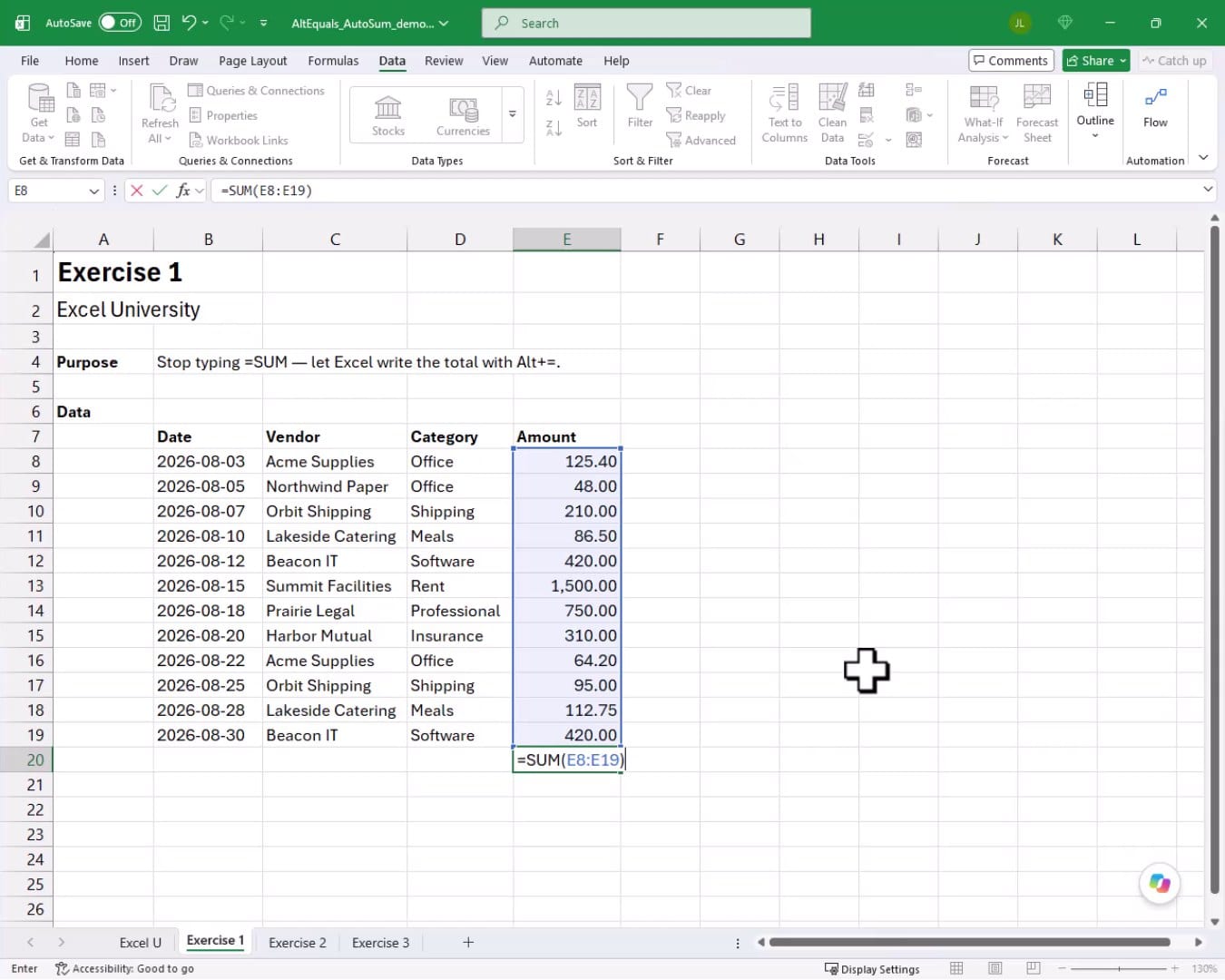Click Text to Columns
This screenshot has width=1225, height=980.
click(x=785, y=113)
